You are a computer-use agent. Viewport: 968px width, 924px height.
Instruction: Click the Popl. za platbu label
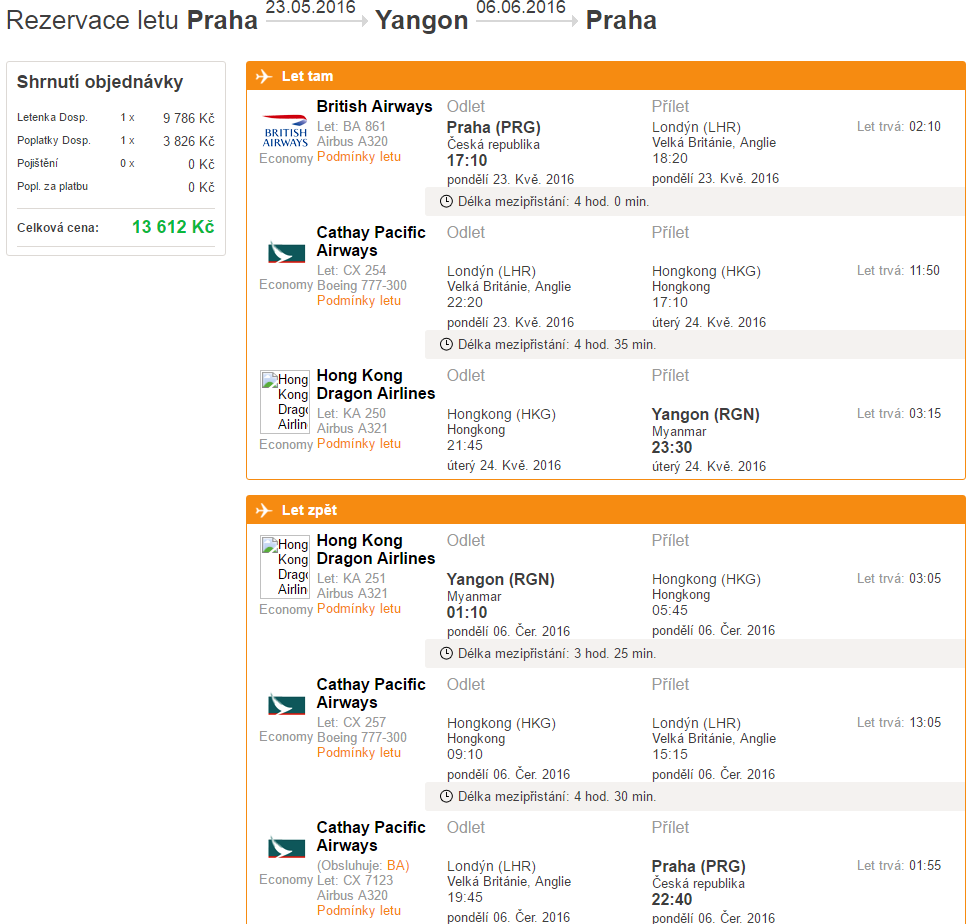(52, 186)
